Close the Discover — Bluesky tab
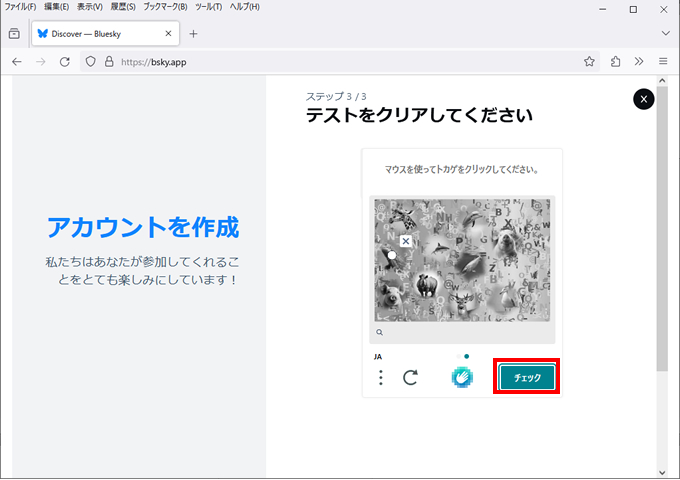 168,33
